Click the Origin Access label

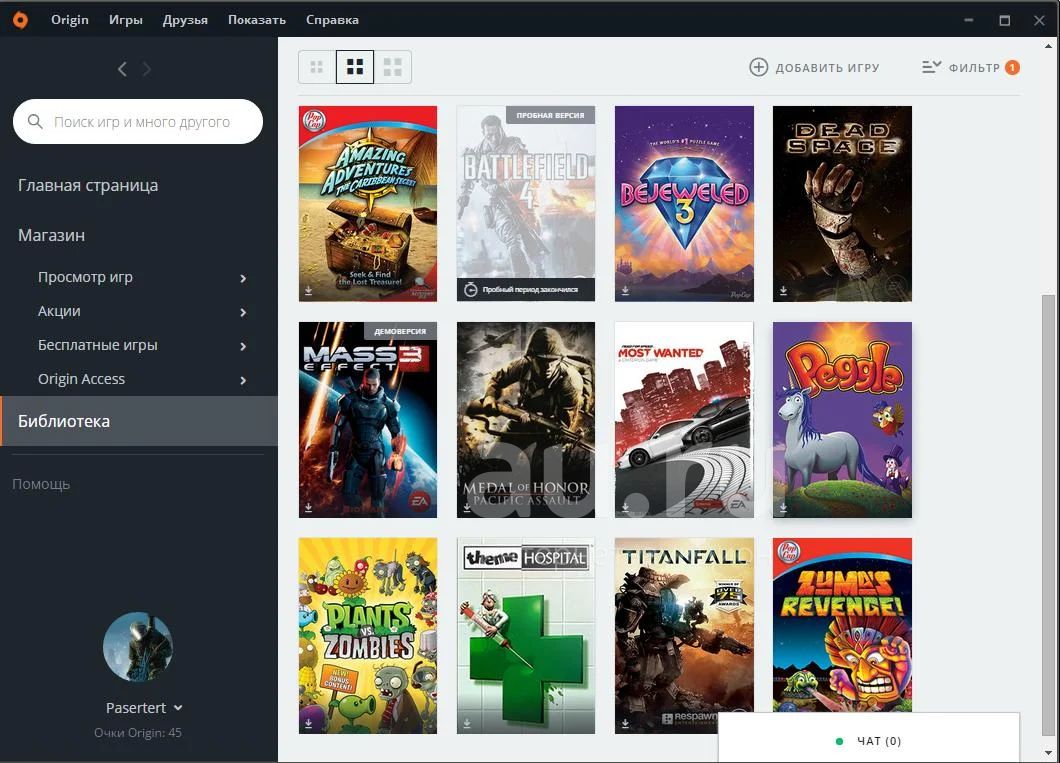point(81,379)
